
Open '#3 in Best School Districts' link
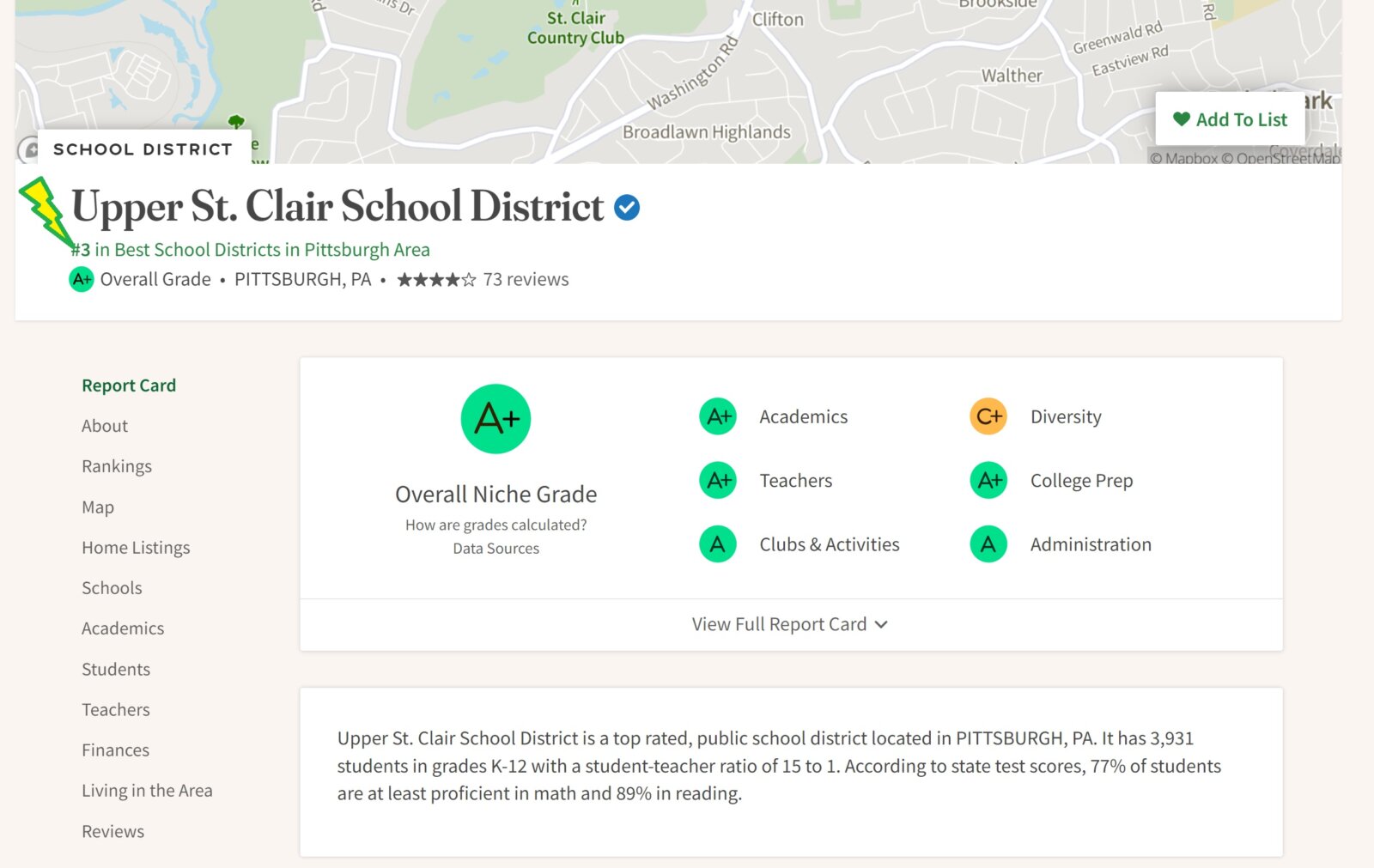pos(251,250)
